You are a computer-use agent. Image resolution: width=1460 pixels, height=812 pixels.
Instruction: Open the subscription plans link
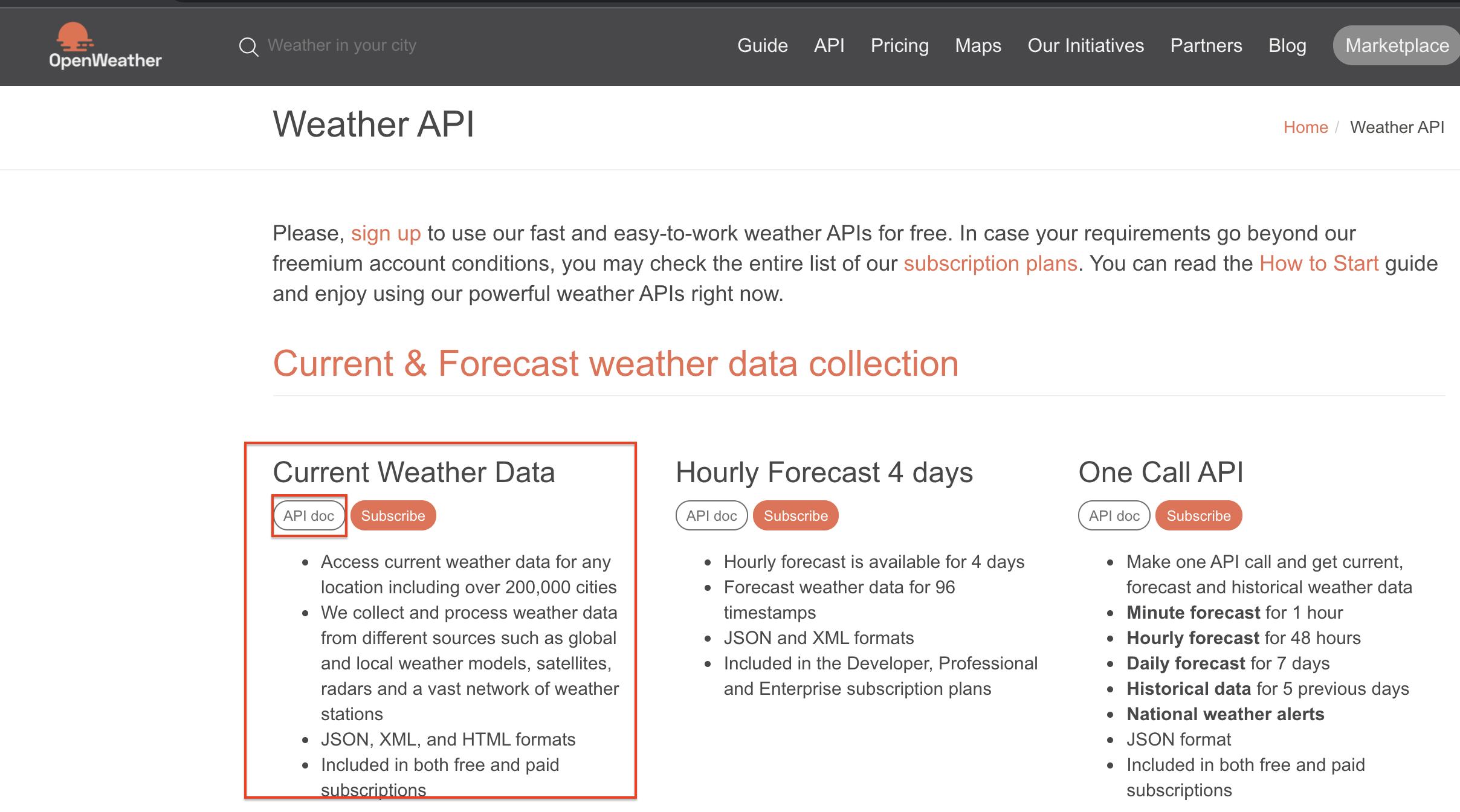pos(990,263)
